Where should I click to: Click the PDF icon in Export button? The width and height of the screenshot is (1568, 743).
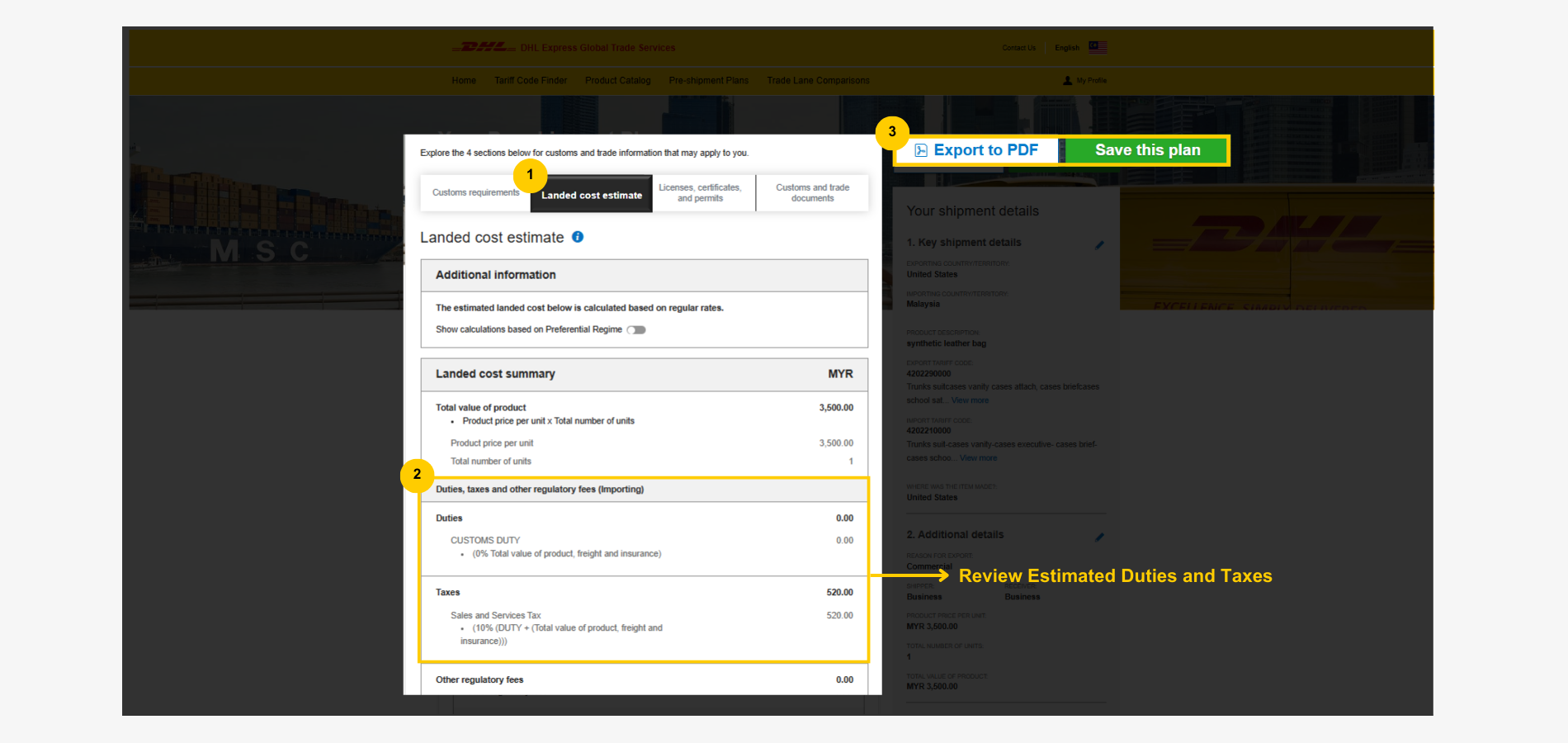[921, 150]
